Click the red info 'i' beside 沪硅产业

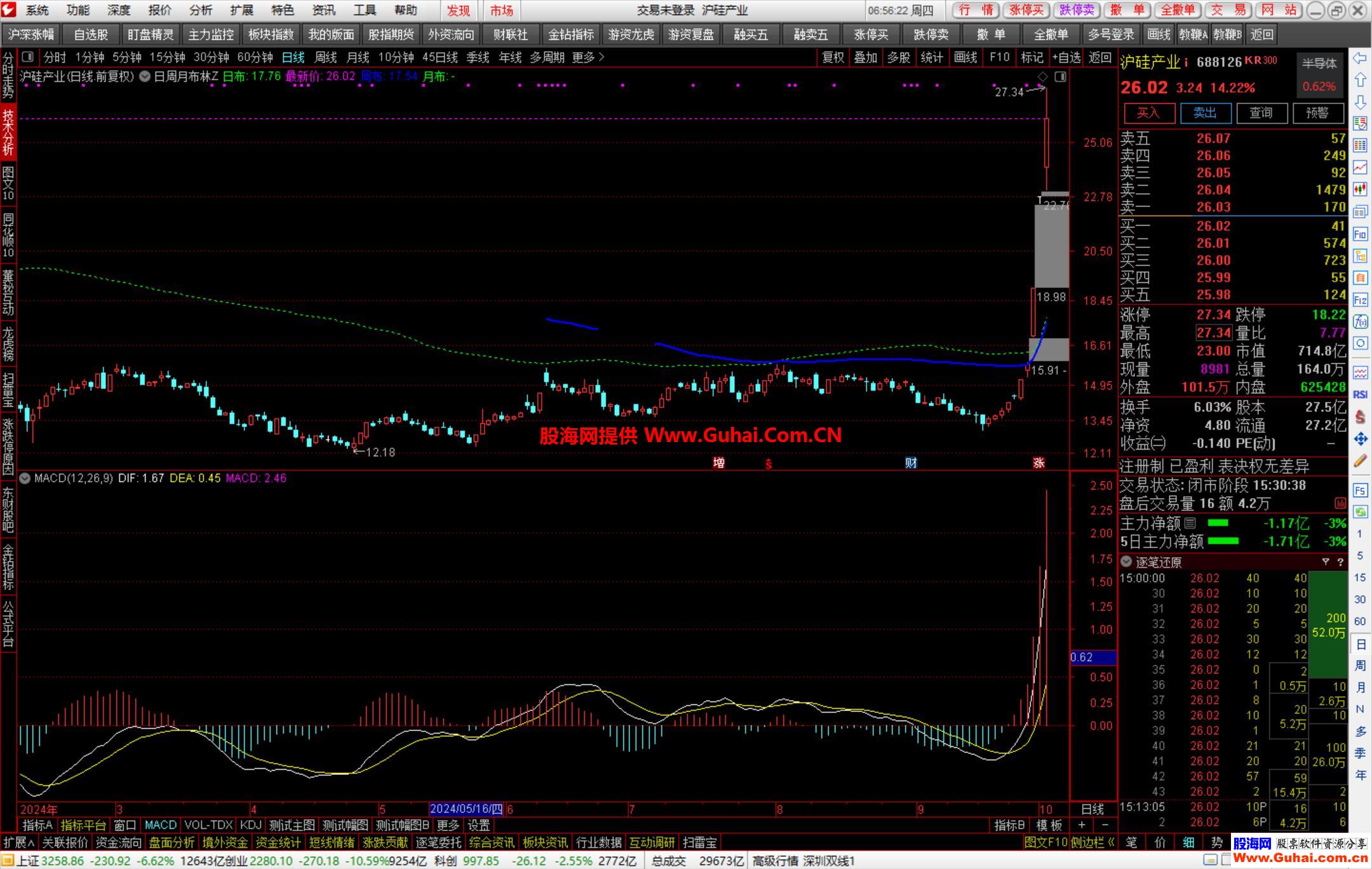(1187, 62)
